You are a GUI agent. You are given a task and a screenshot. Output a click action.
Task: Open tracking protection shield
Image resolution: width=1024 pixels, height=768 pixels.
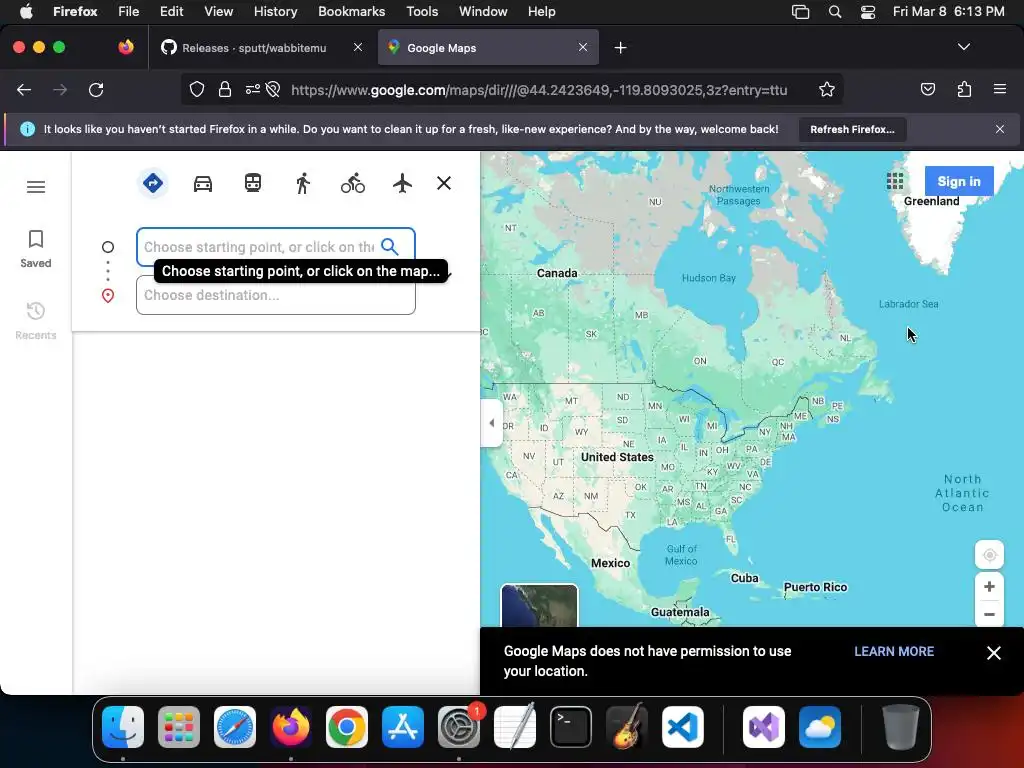197,89
